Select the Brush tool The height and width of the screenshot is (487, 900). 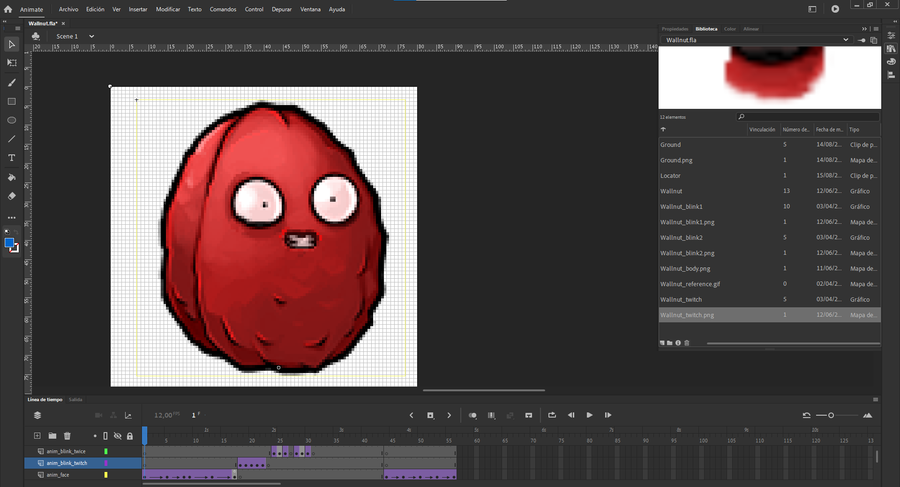(11, 83)
